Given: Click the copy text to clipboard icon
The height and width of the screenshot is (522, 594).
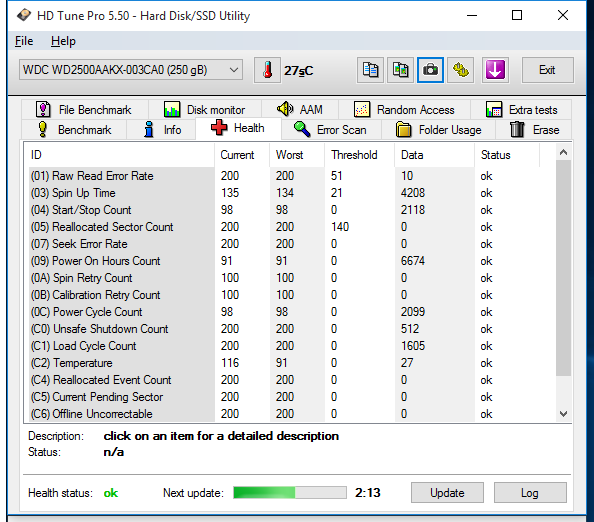Looking at the screenshot, I should pos(370,70).
